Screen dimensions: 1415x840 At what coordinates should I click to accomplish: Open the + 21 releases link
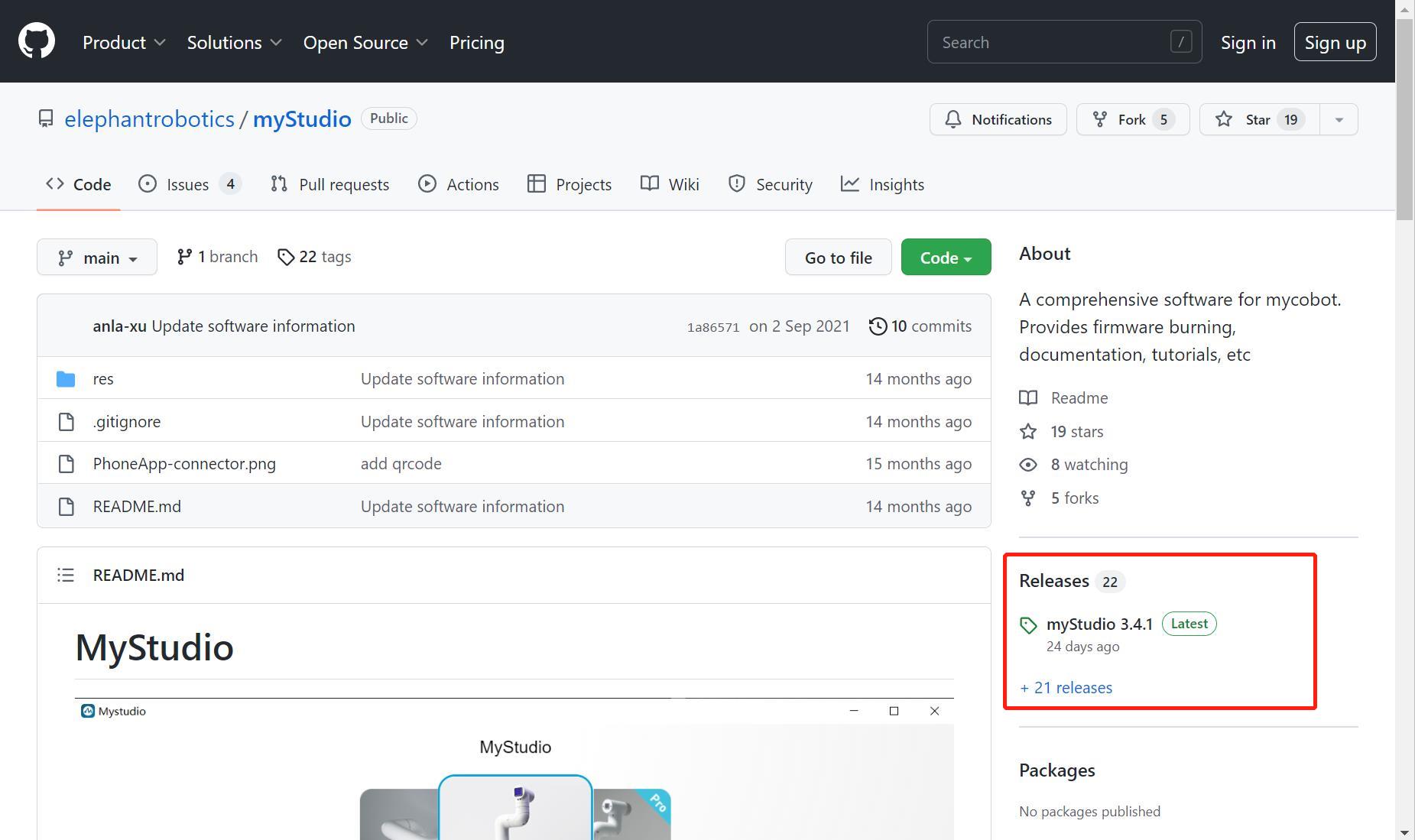(1066, 688)
